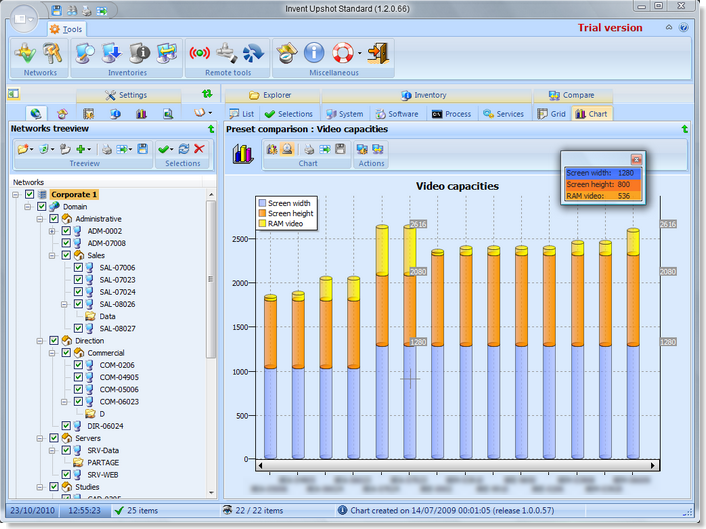
Task: Toggle the Studies checkbox
Action: (54, 487)
